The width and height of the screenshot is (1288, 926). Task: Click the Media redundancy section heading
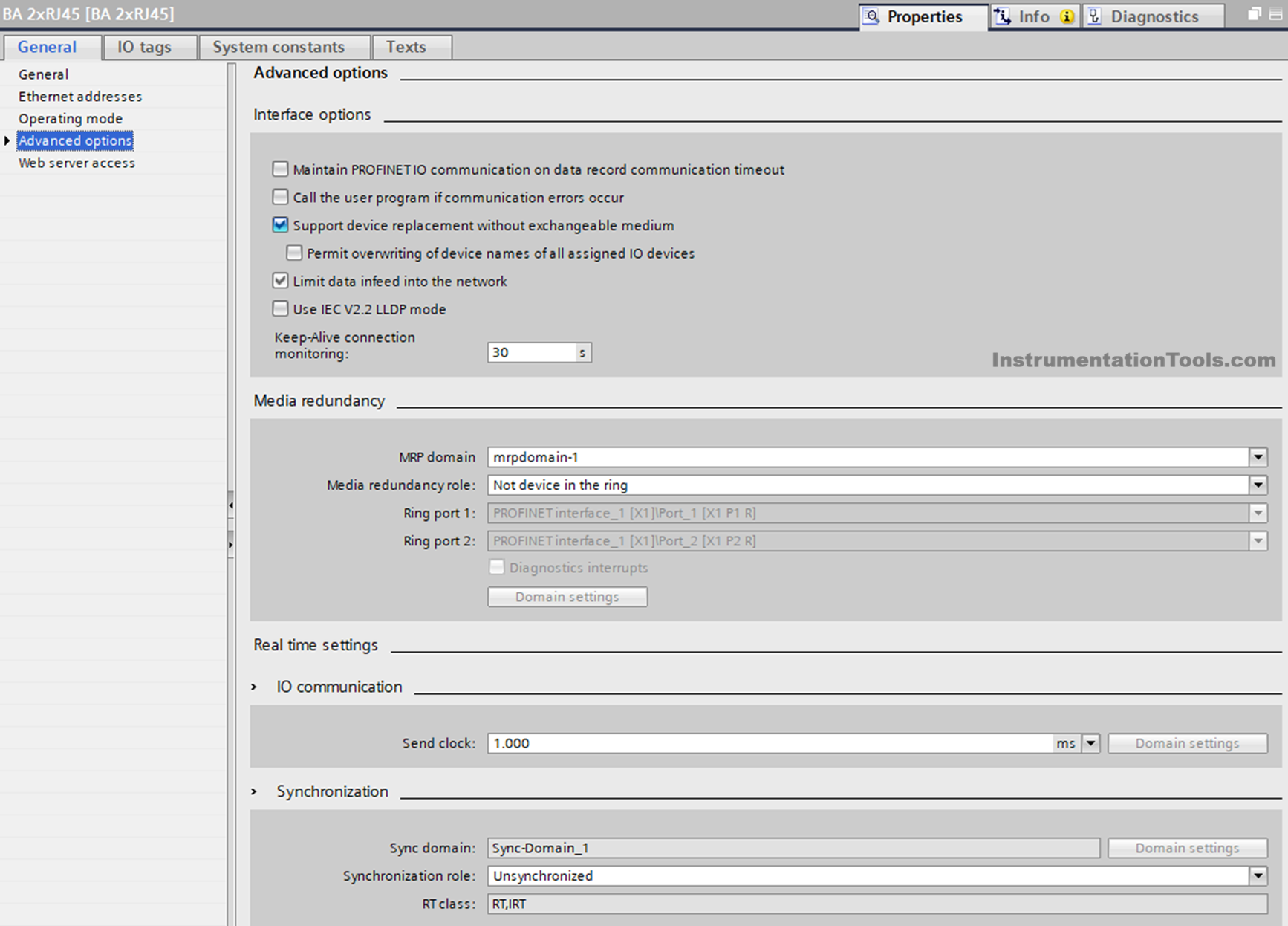coord(319,401)
